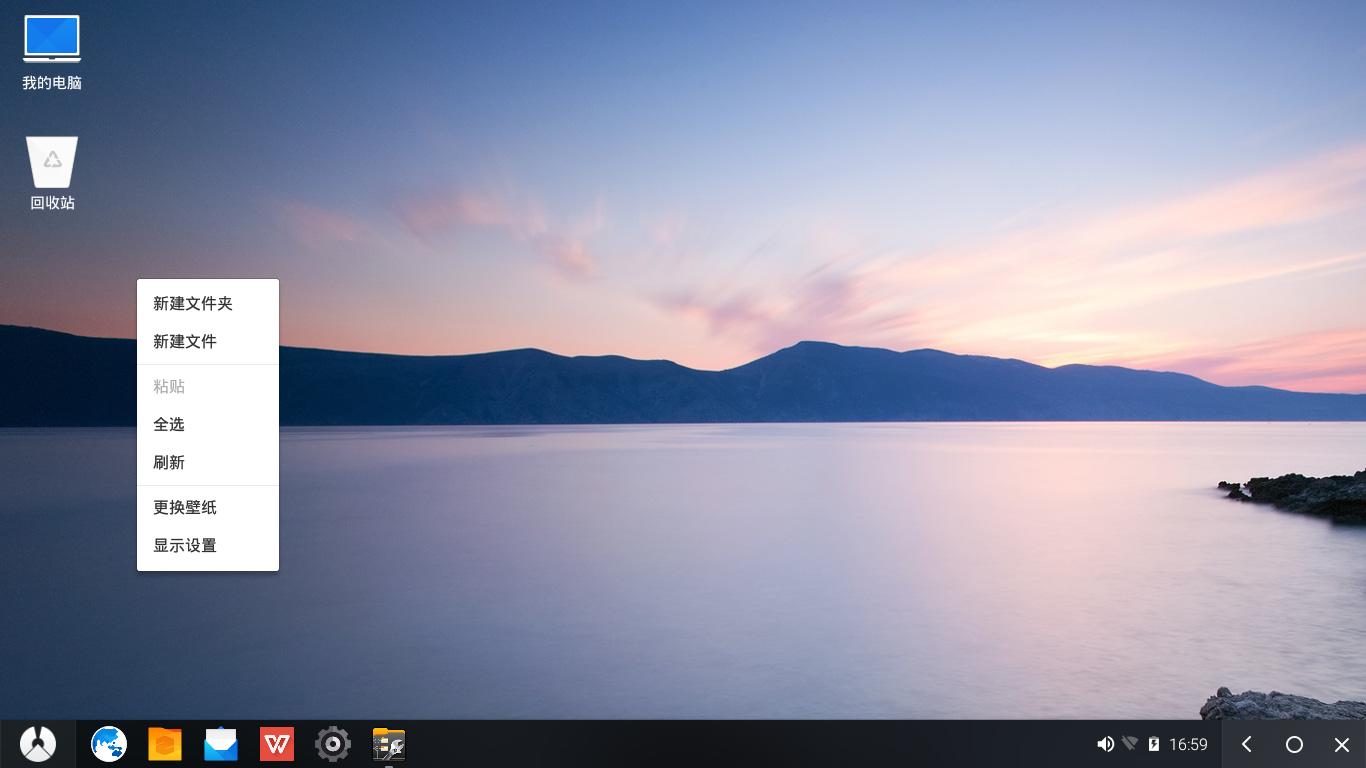Choose 更换壁纸 to change wallpaper

pos(208,507)
